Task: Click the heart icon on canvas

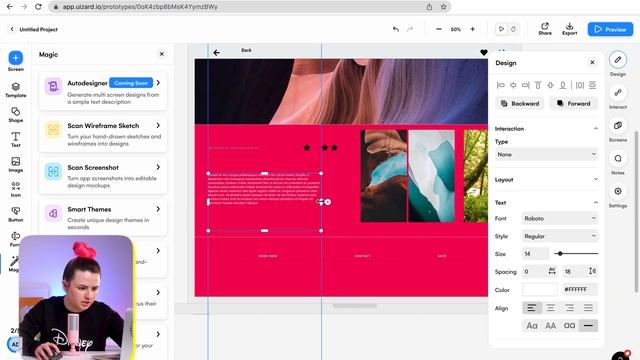Action: tap(484, 53)
